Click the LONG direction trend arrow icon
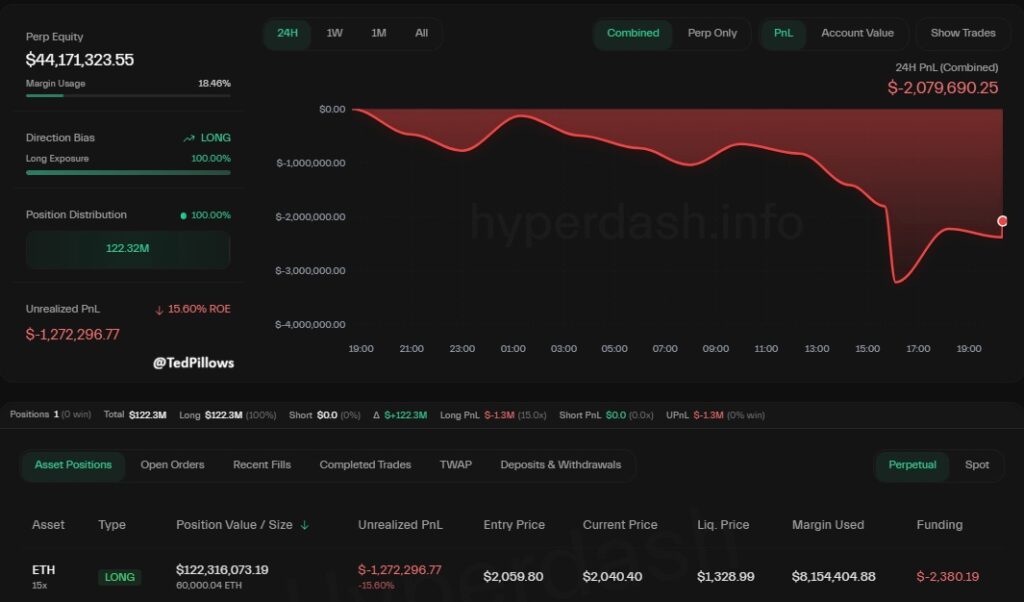The image size is (1024, 602). point(189,138)
